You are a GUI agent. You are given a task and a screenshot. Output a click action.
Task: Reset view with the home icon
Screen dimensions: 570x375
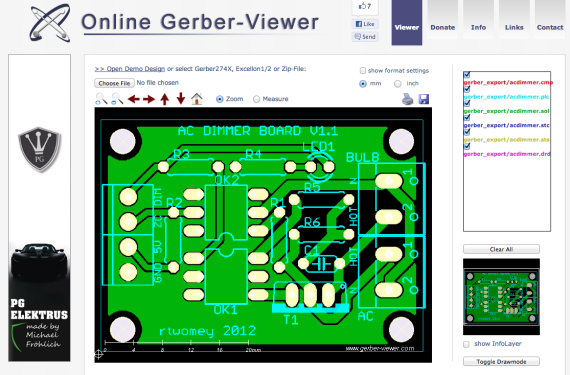click(x=197, y=99)
